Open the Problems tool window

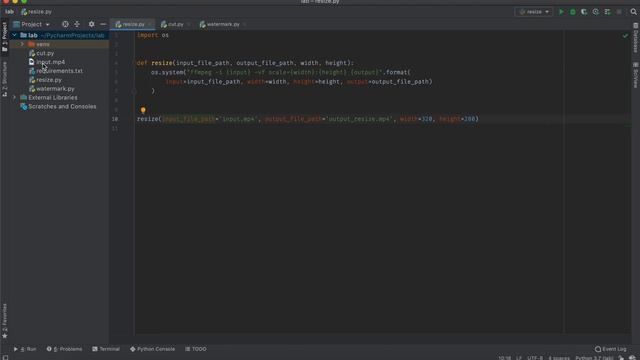pyautogui.click(x=64, y=349)
